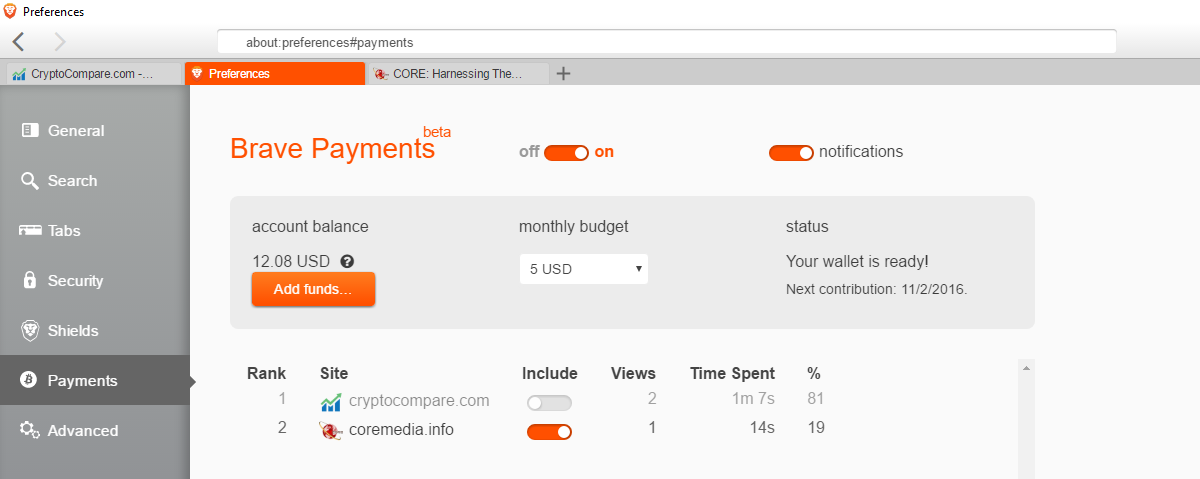
Task: Click the 81 percent value
Action: pos(816,400)
